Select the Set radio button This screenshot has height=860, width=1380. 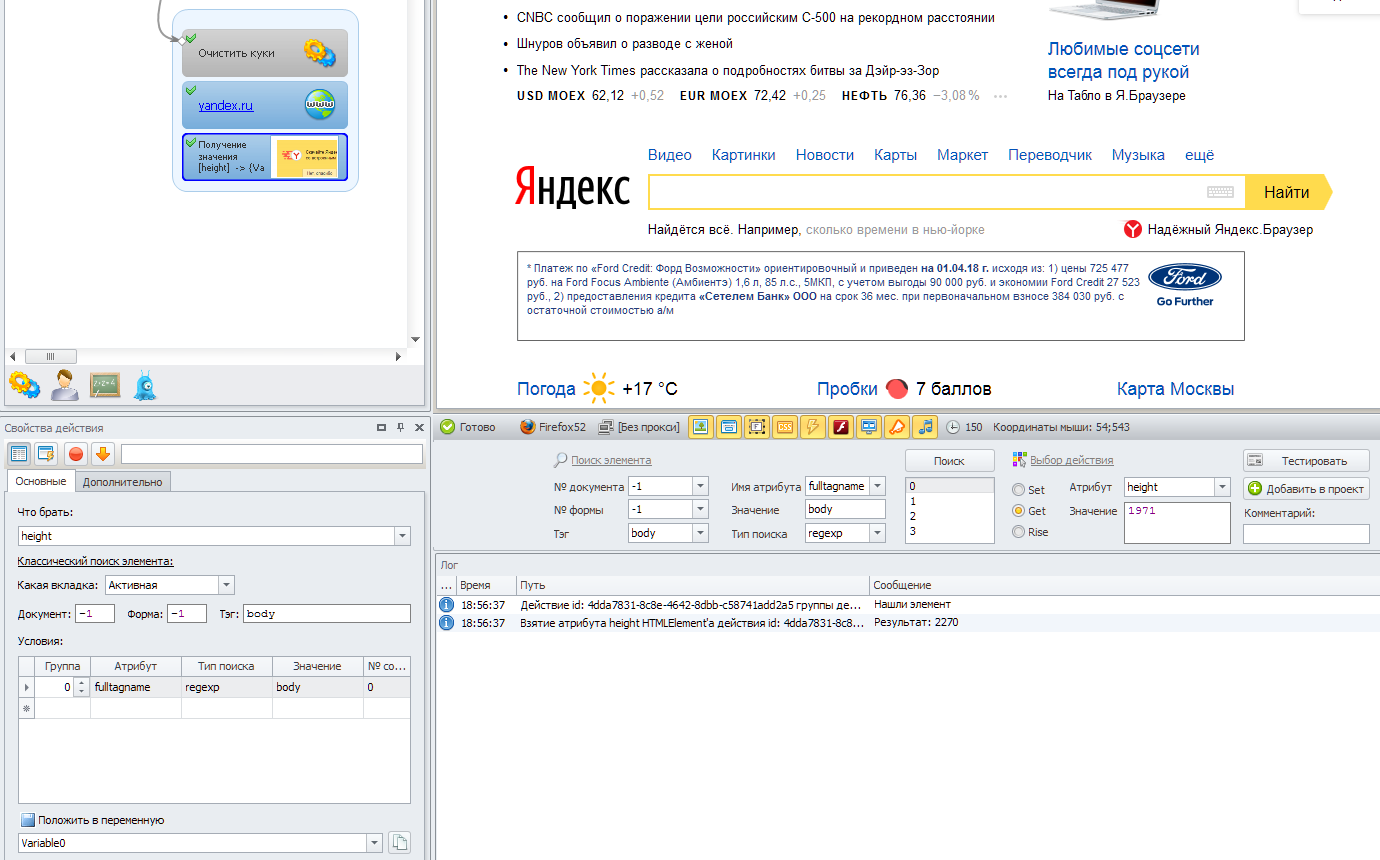(x=1019, y=490)
